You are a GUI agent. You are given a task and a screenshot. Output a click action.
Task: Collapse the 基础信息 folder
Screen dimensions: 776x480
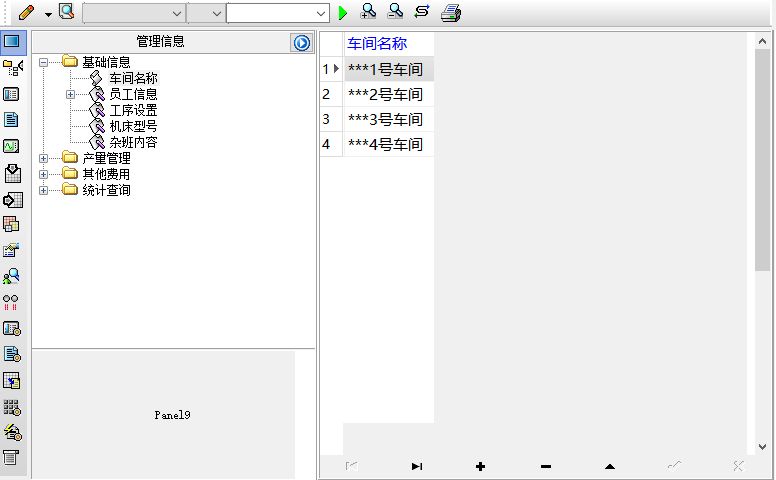pos(44,62)
